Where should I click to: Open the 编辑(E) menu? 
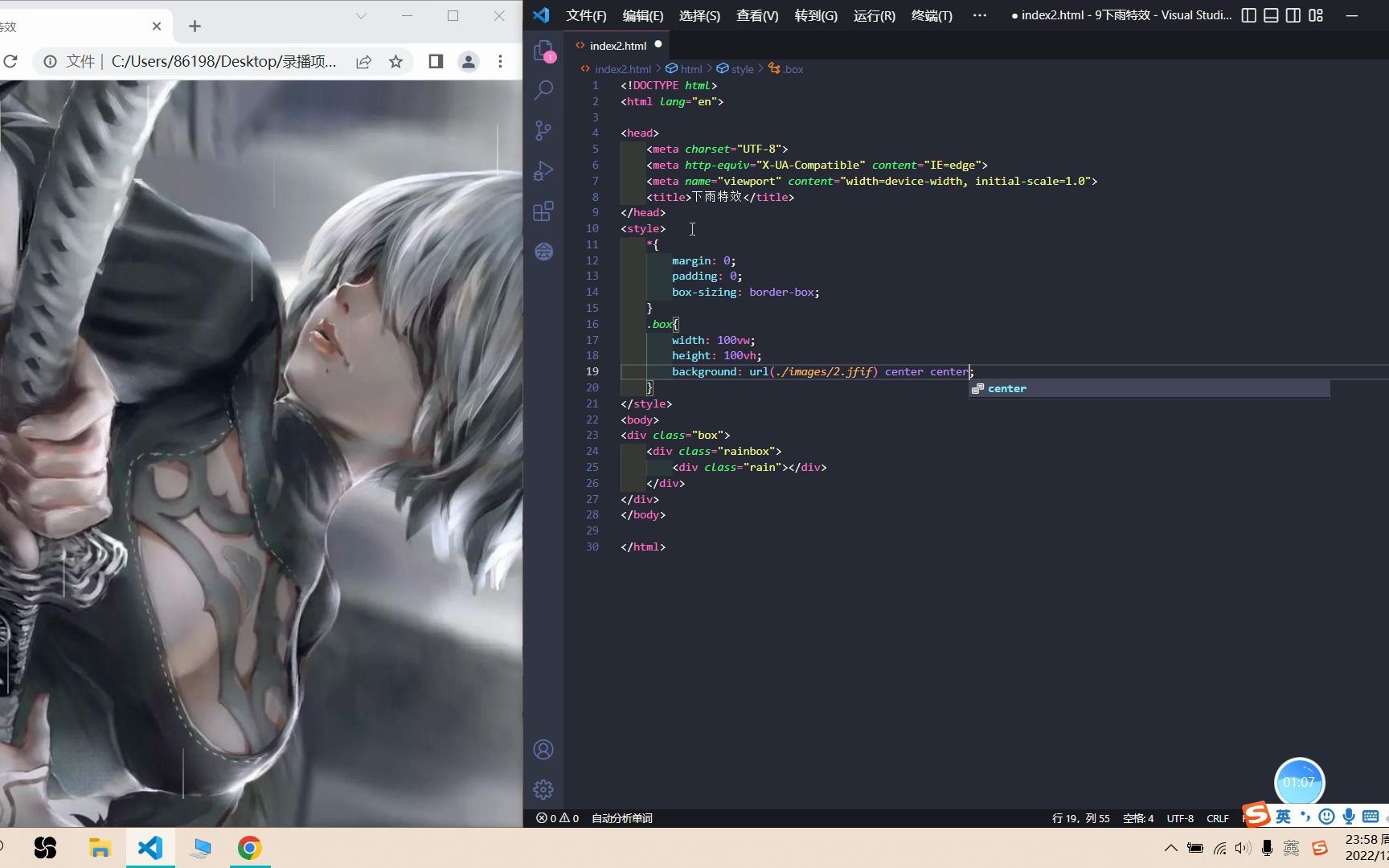click(x=643, y=15)
